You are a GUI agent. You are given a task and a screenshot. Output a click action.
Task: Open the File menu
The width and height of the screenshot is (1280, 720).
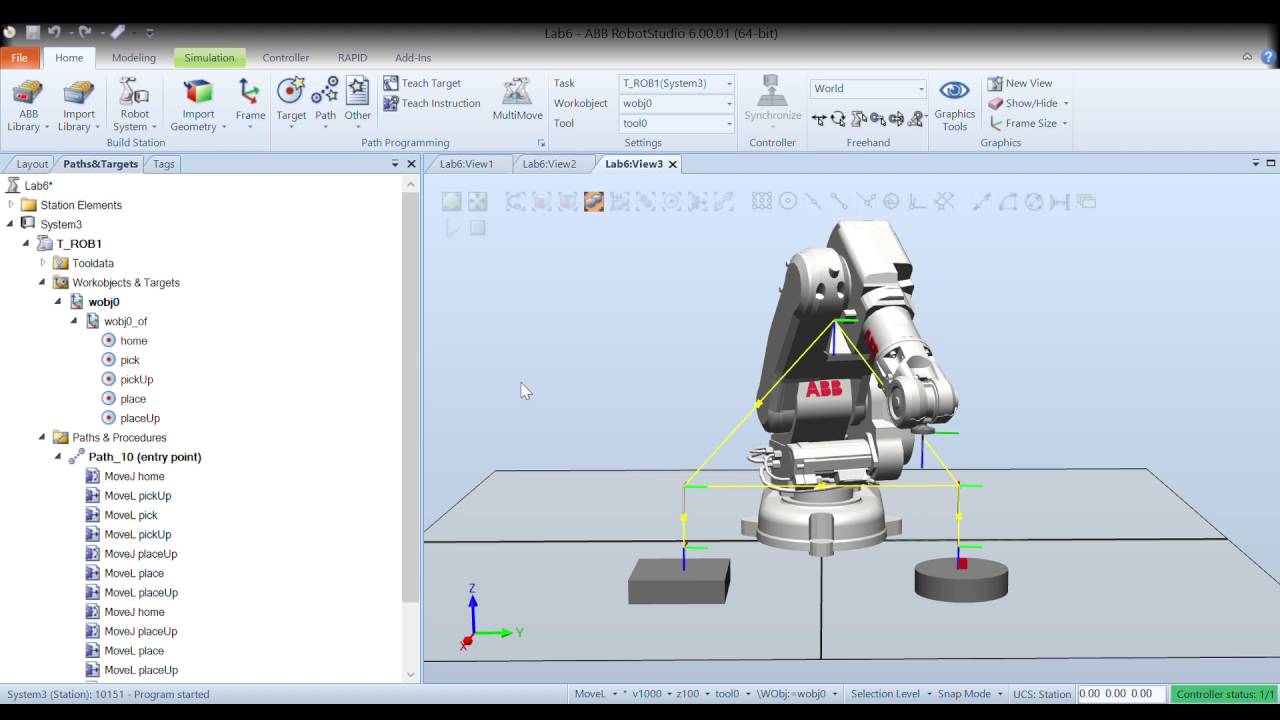click(19, 58)
